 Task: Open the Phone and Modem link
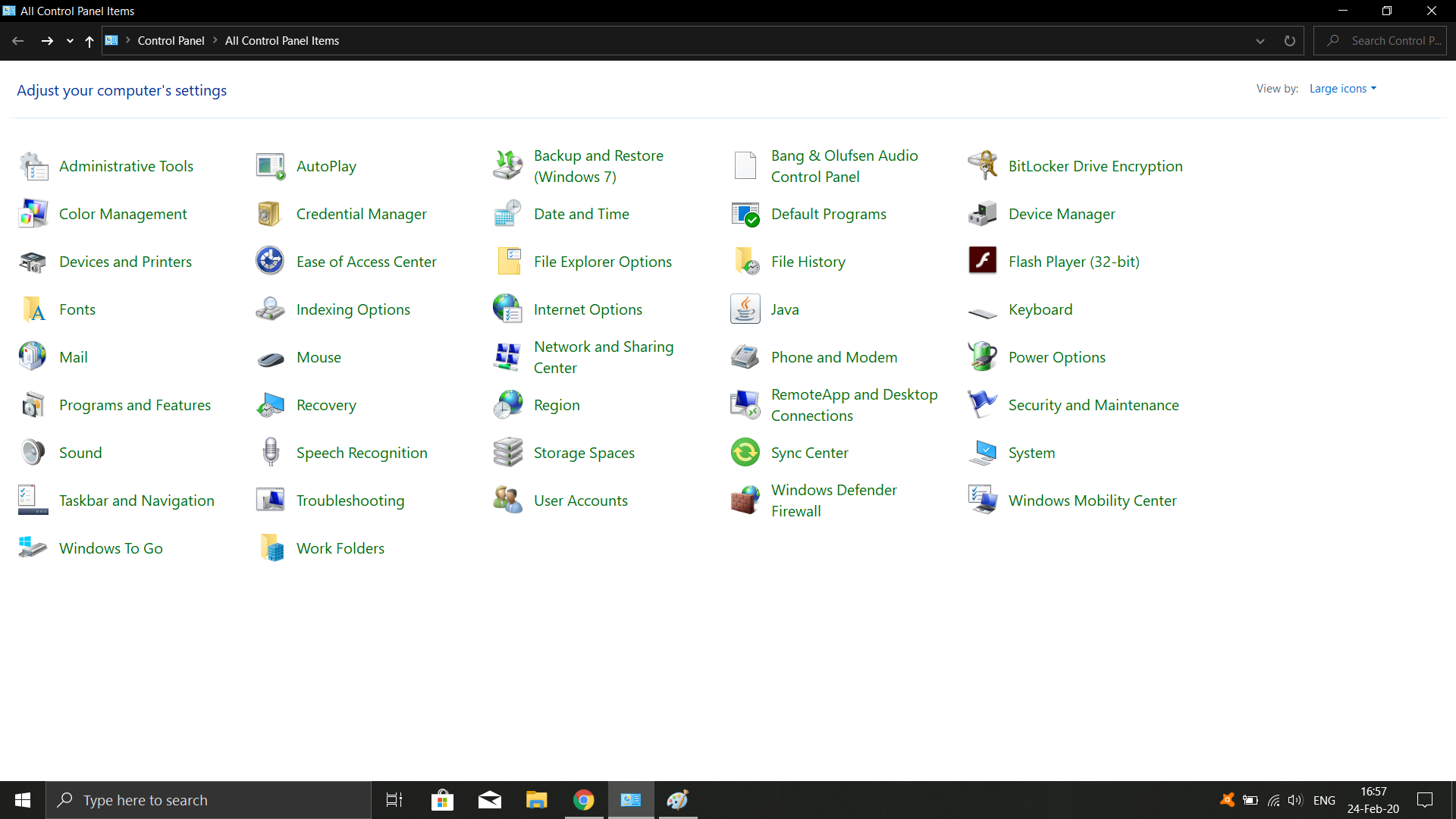pos(834,357)
